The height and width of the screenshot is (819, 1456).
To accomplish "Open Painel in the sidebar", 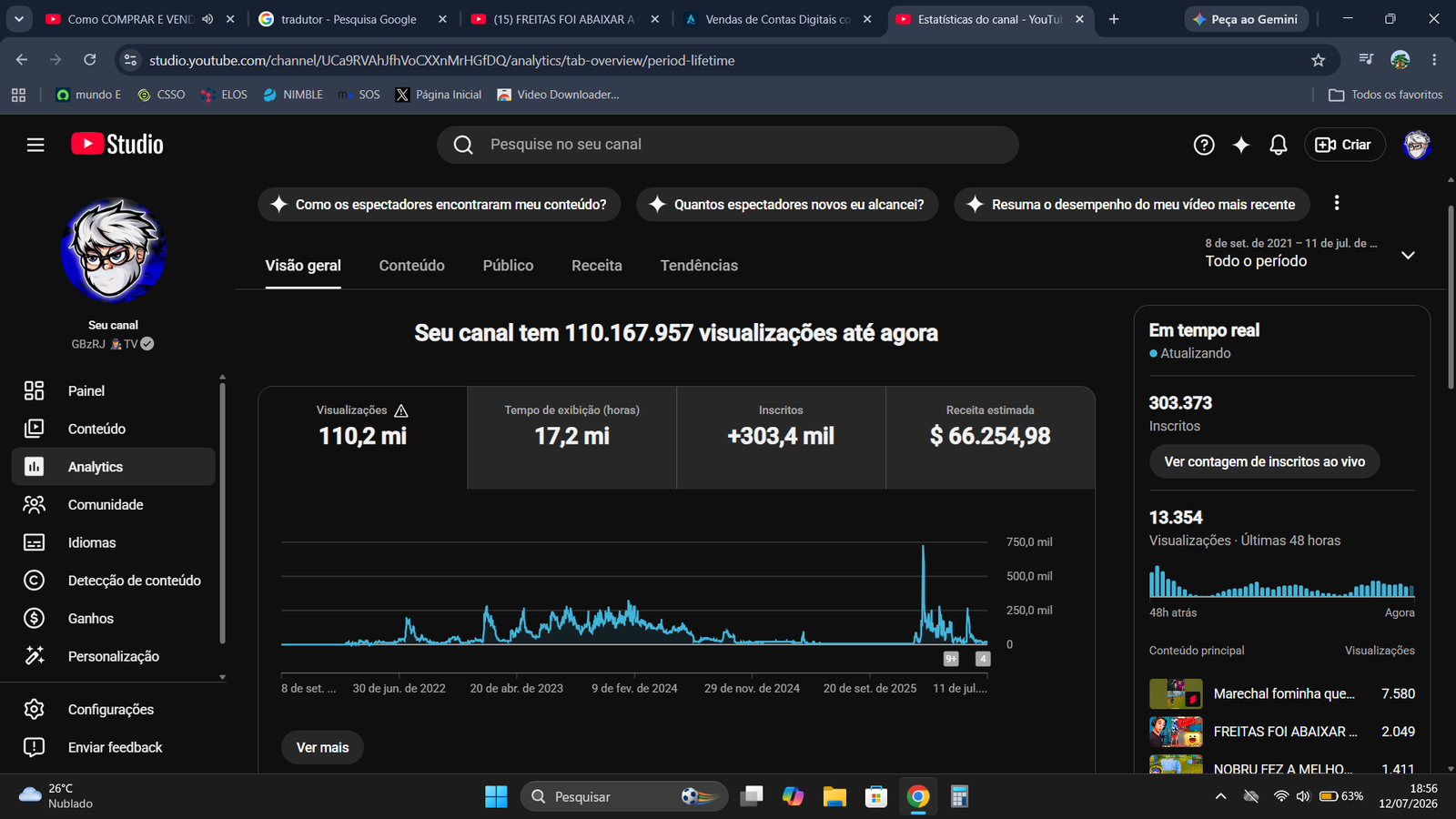I will point(114,390).
